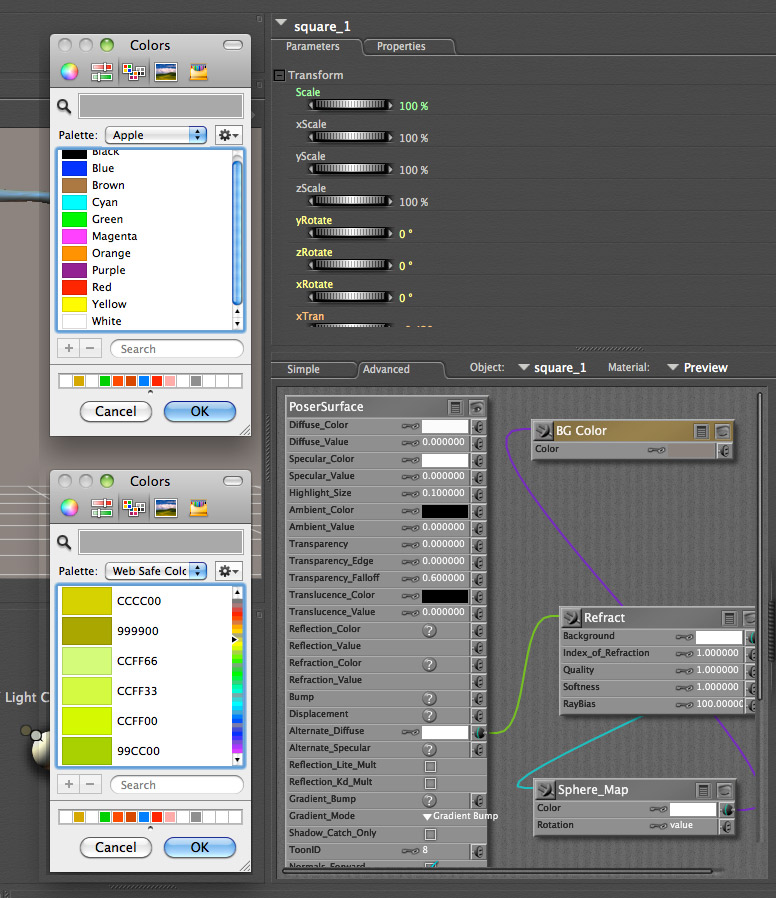
Task: Open the square_1 object menu triangle at top
Action: (x=281, y=23)
